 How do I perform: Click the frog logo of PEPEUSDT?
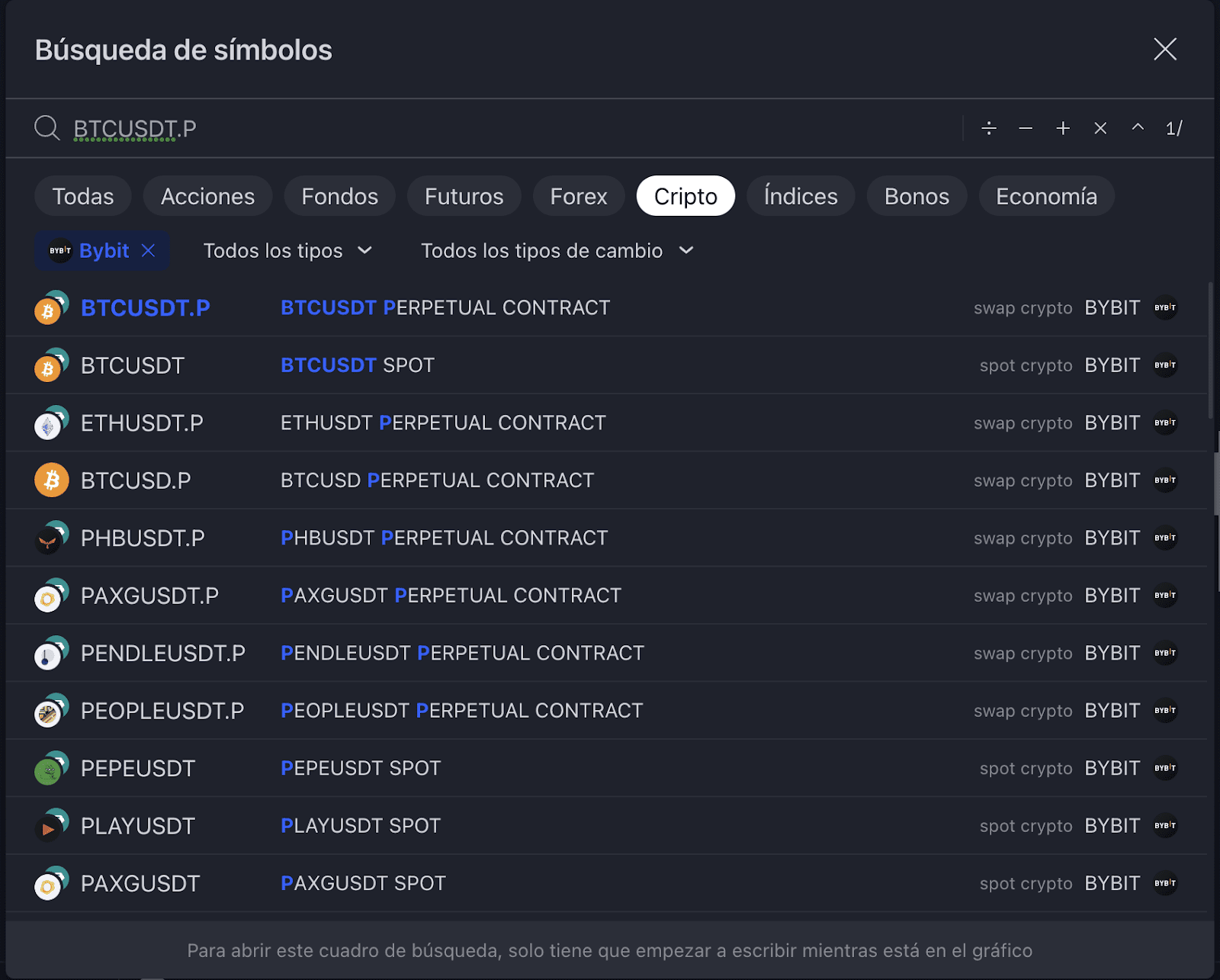(51, 768)
